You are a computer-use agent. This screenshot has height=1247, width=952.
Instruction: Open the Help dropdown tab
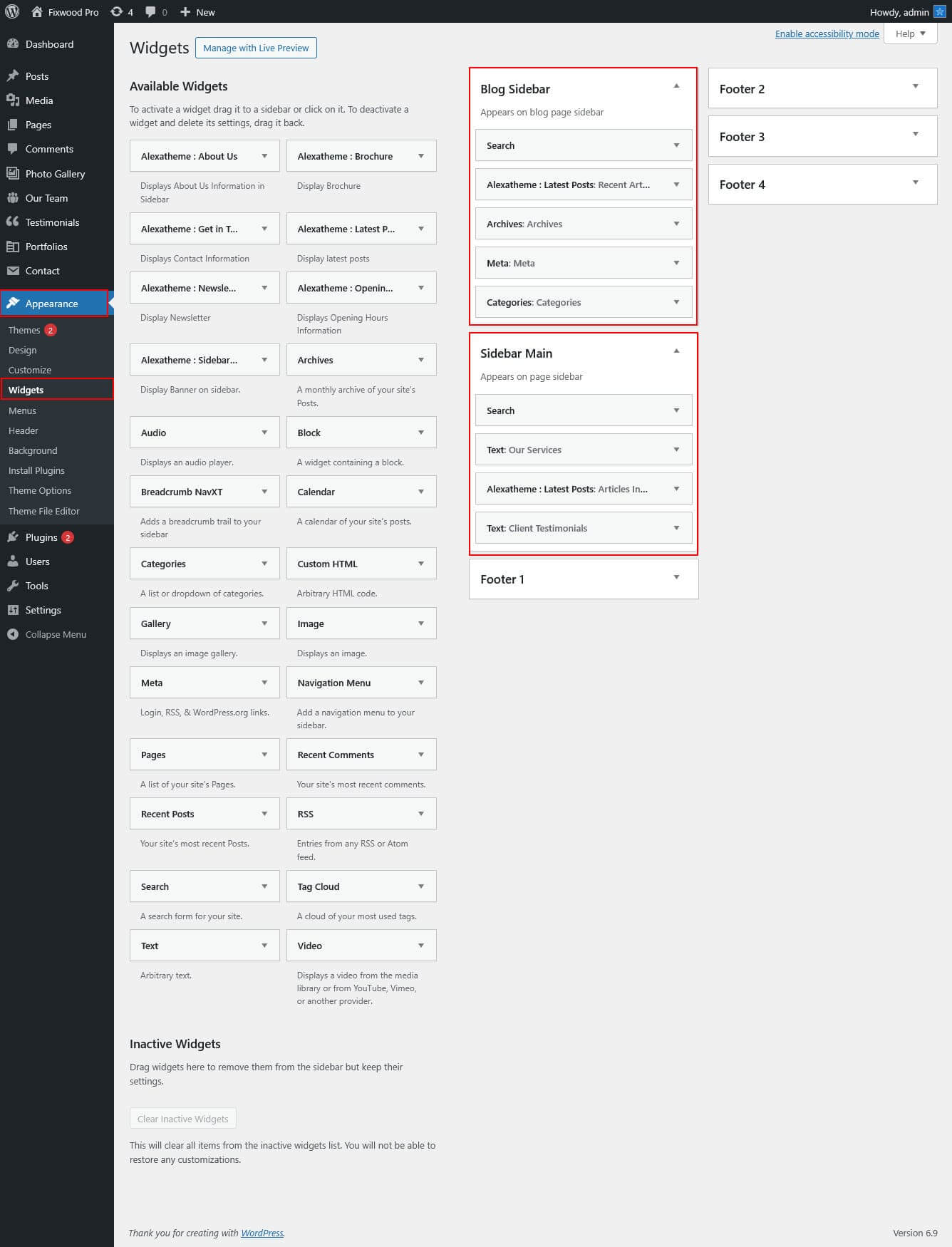910,33
